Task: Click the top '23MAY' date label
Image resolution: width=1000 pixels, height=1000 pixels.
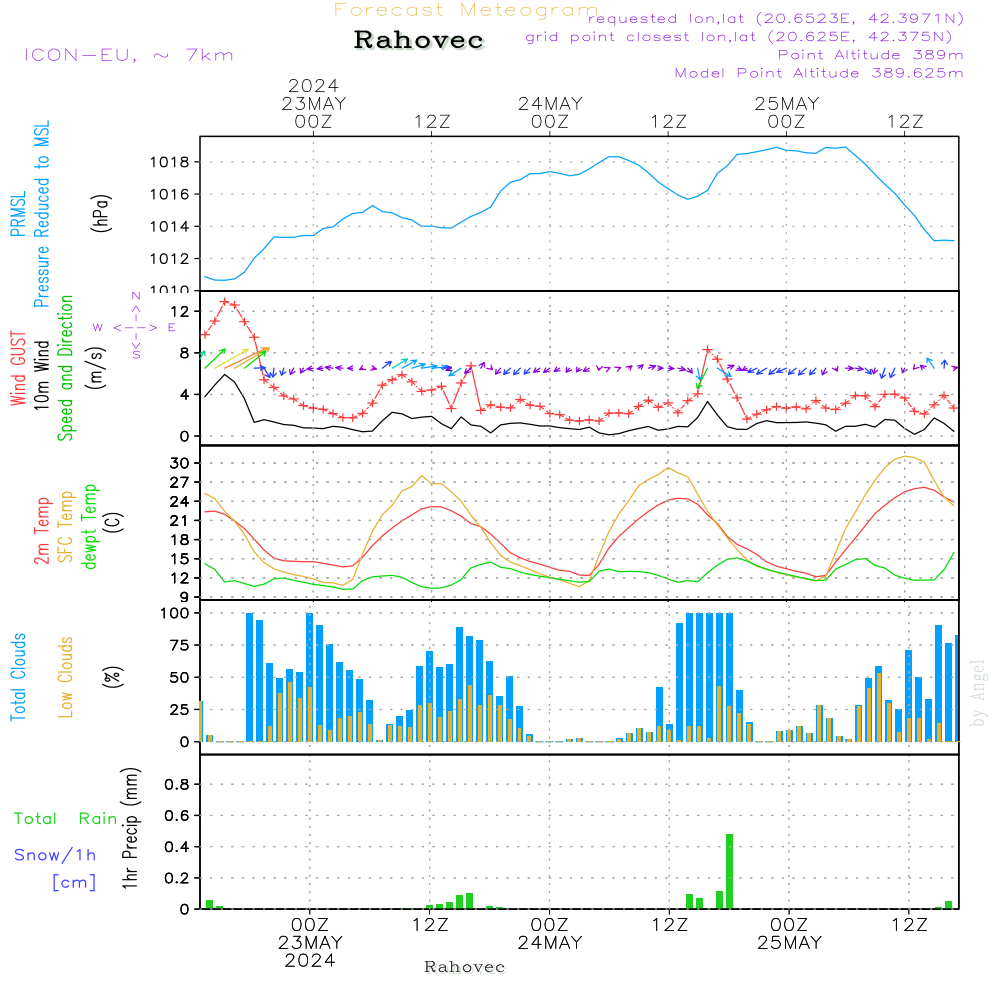Action: (x=314, y=104)
